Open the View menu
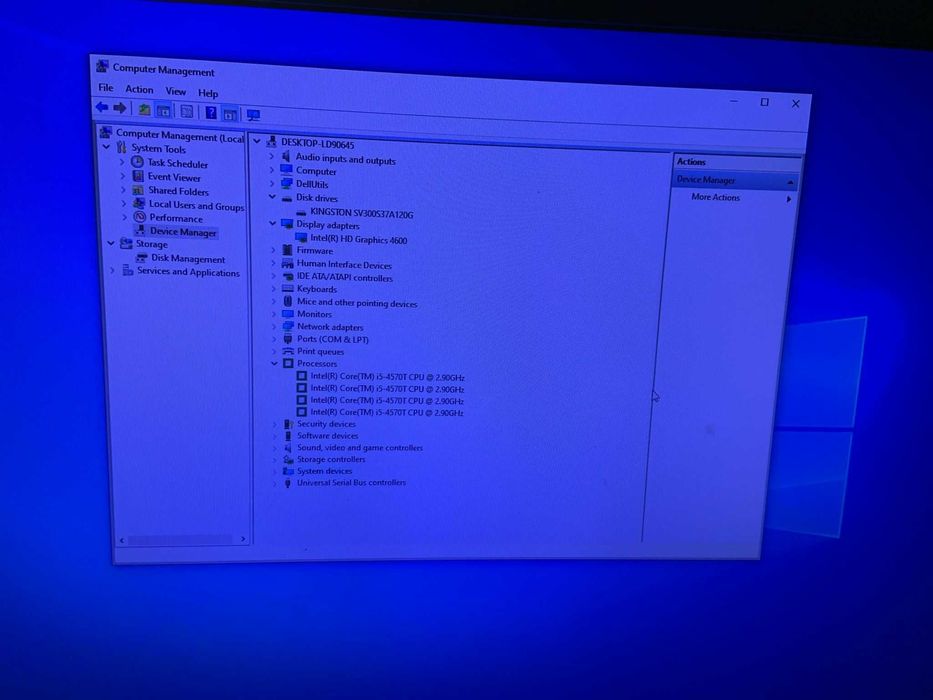Screen dimensions: 933x700 tap(176, 91)
